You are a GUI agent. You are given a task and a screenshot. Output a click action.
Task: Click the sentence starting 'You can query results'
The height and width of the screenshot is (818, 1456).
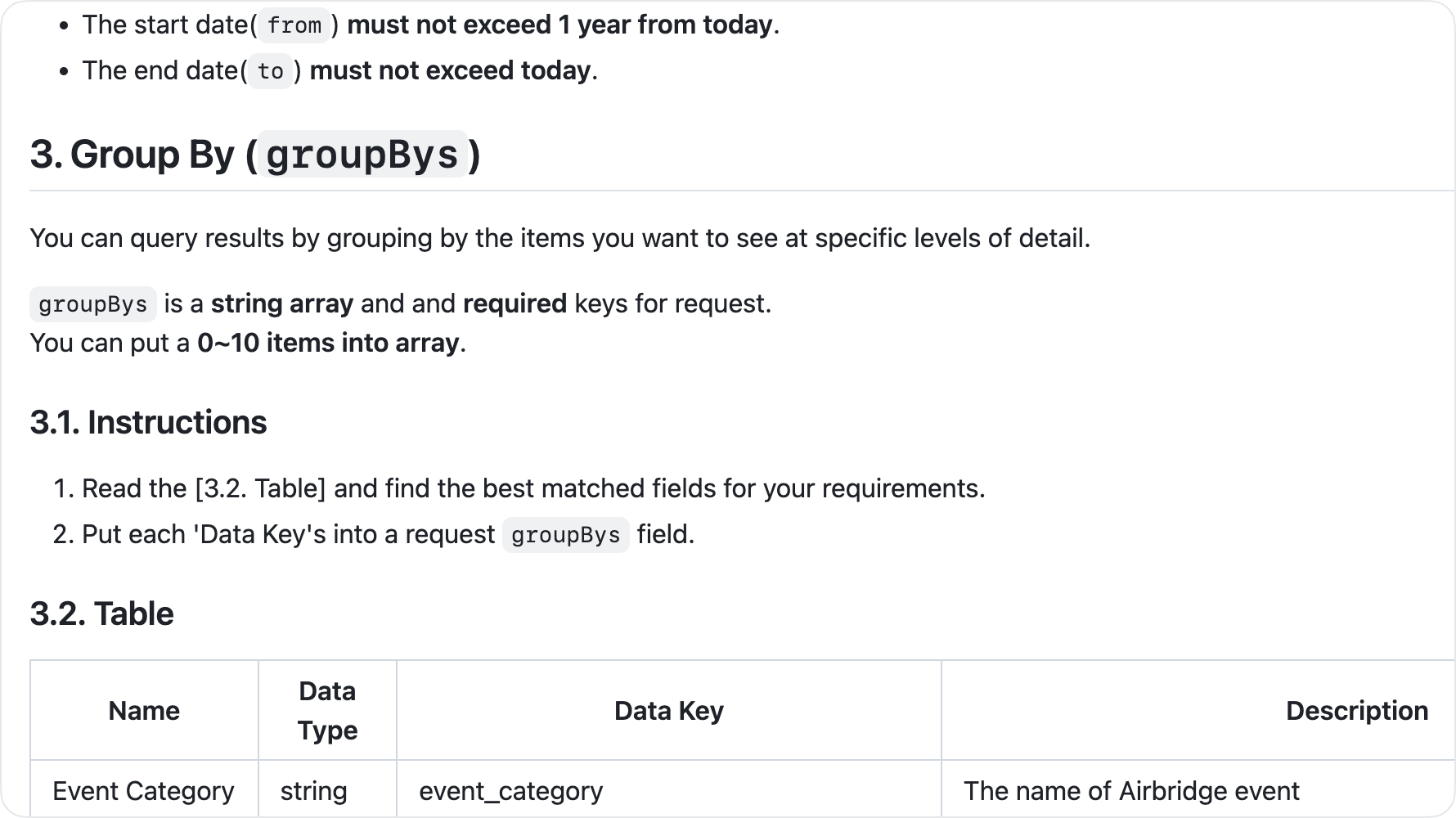(x=559, y=238)
